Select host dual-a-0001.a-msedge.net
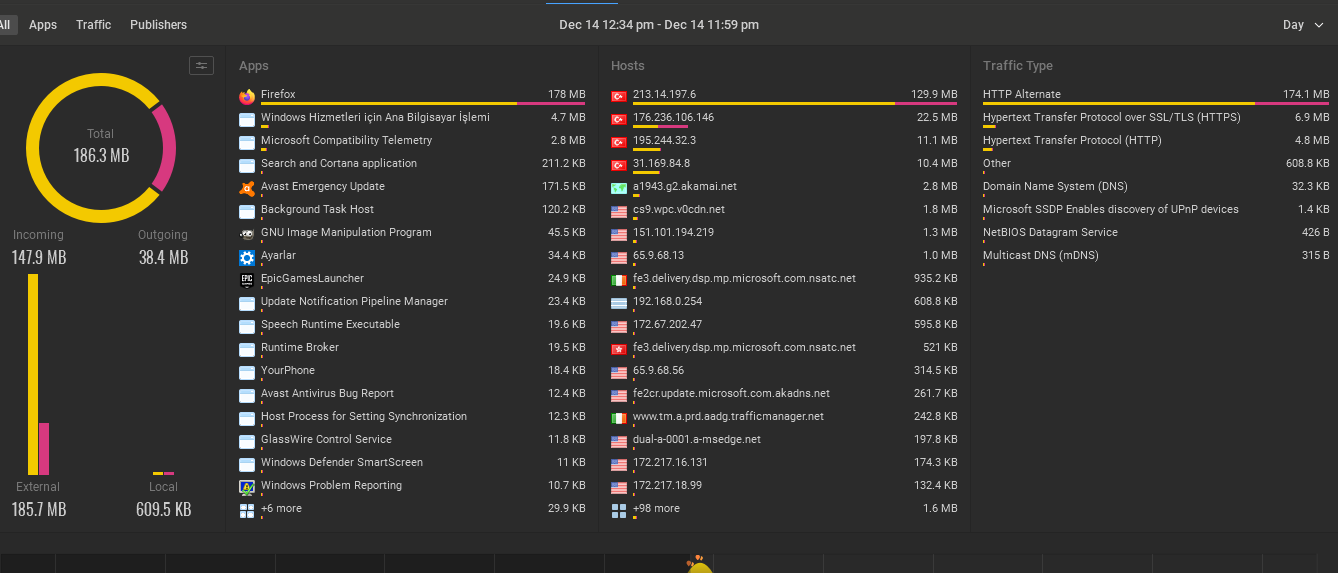This screenshot has height=573, width=1338. pyautogui.click(x=784, y=440)
